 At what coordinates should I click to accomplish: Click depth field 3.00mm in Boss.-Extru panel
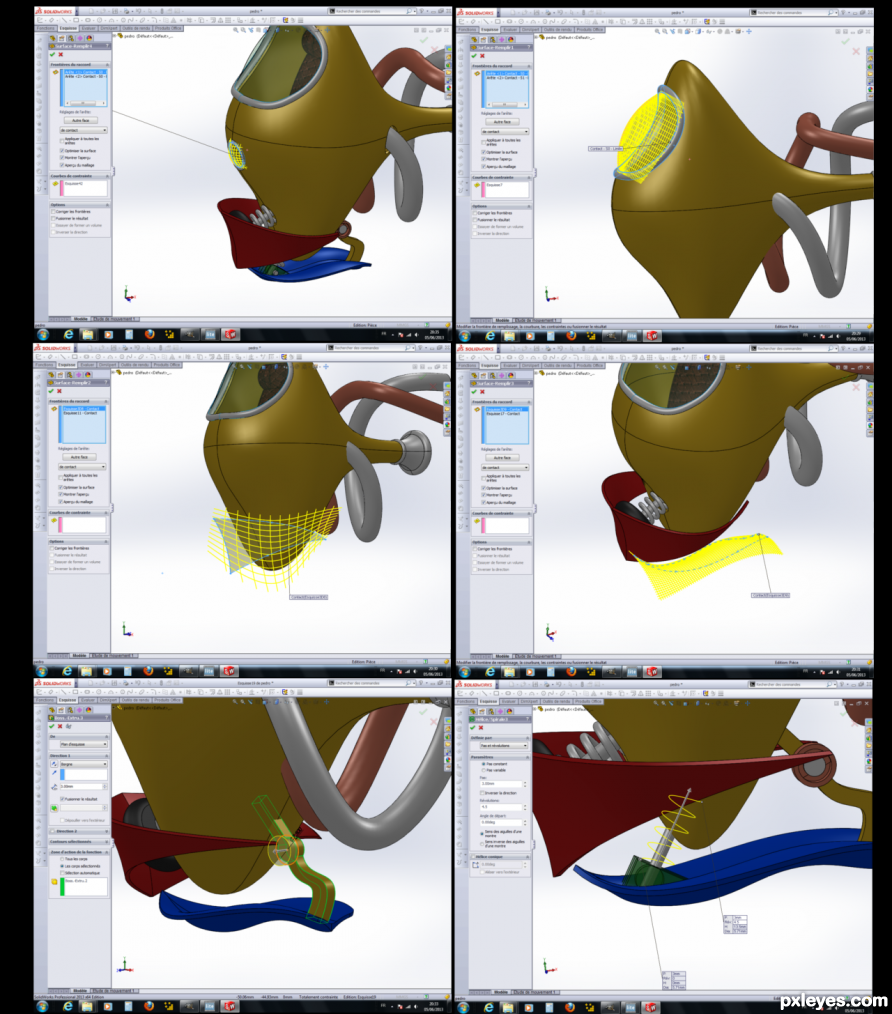82,786
